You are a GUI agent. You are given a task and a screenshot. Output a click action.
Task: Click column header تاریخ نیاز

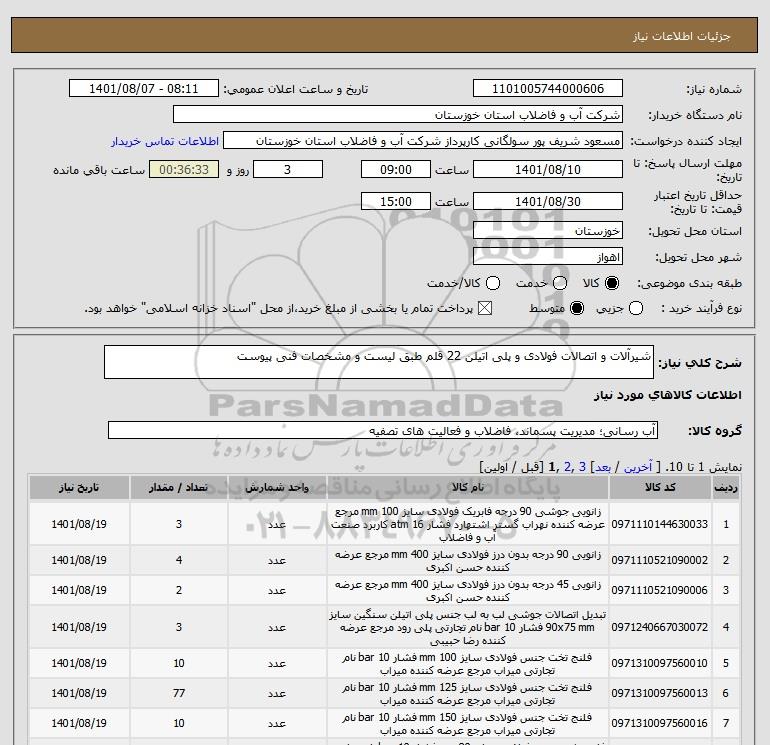pyautogui.click(x=79, y=487)
